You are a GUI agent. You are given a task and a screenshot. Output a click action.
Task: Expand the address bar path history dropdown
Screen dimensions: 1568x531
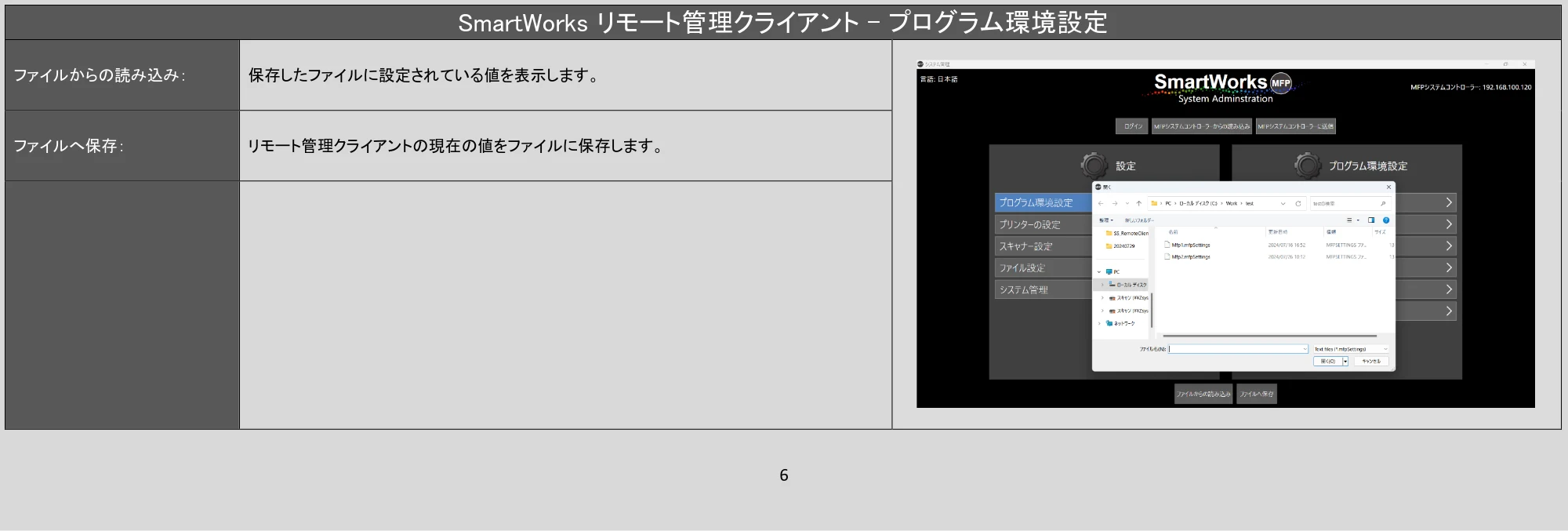point(1283,203)
